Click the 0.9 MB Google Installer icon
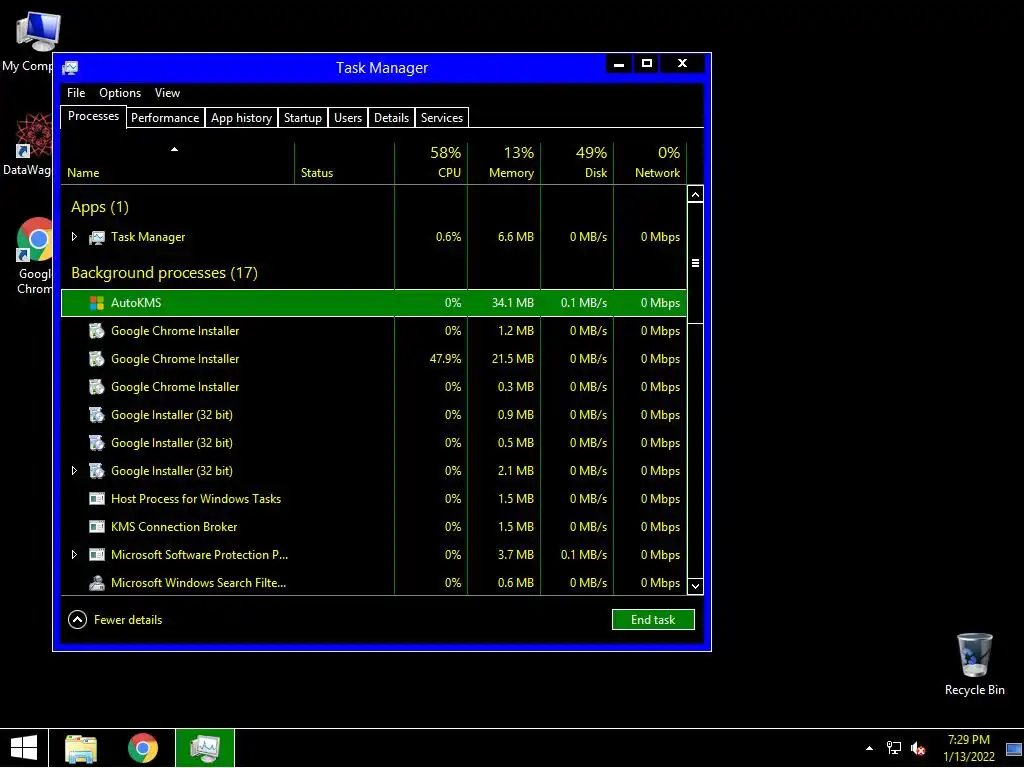Image resolution: width=1024 pixels, height=768 pixels. click(x=97, y=415)
